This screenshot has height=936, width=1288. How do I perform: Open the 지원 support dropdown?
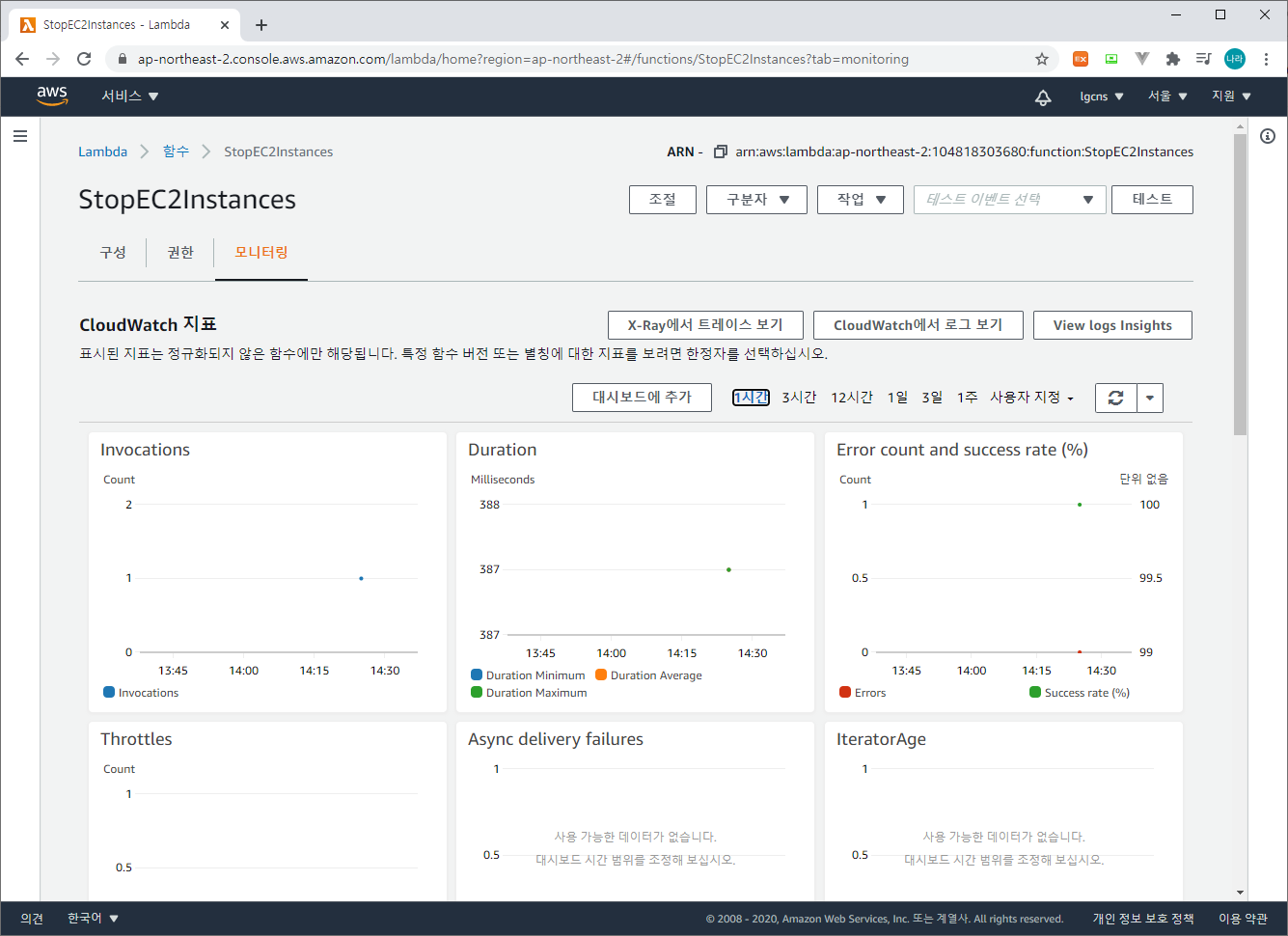[x=1231, y=96]
